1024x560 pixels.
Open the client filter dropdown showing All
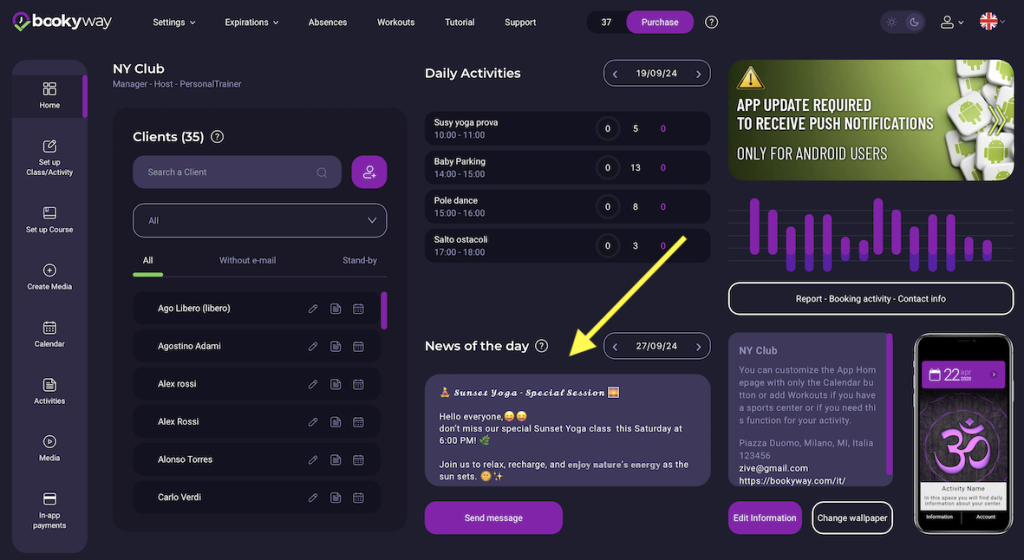coord(260,220)
